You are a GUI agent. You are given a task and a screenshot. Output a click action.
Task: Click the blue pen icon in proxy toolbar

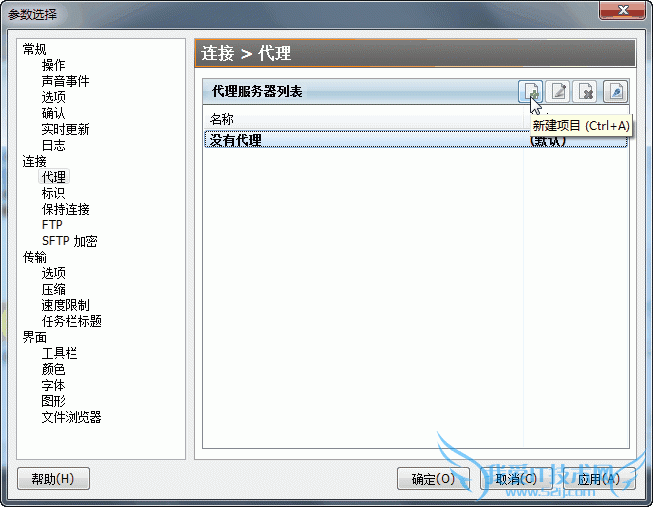tap(616, 91)
